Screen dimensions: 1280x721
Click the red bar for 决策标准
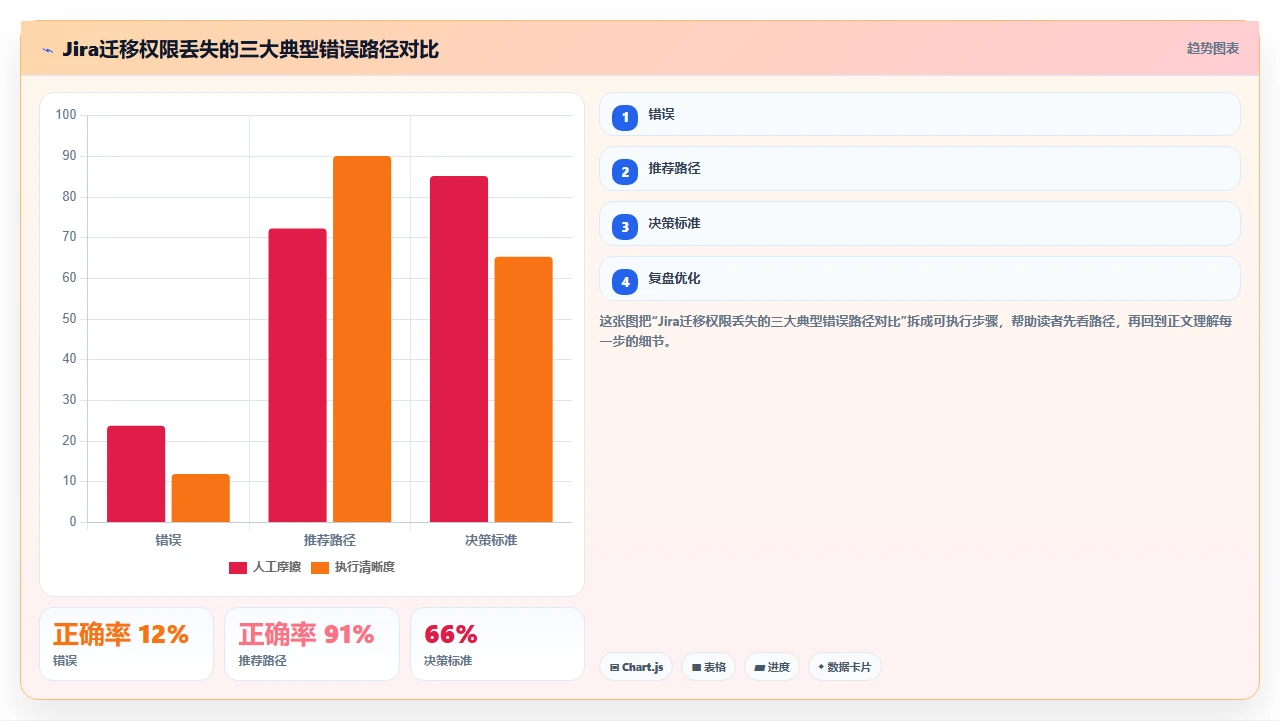click(459, 349)
